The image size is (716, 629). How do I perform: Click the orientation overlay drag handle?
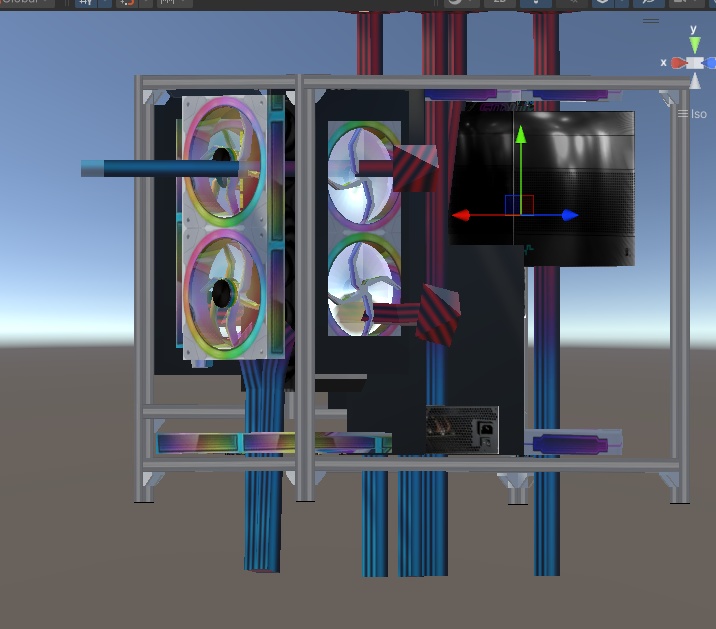pyautogui.click(x=651, y=21)
